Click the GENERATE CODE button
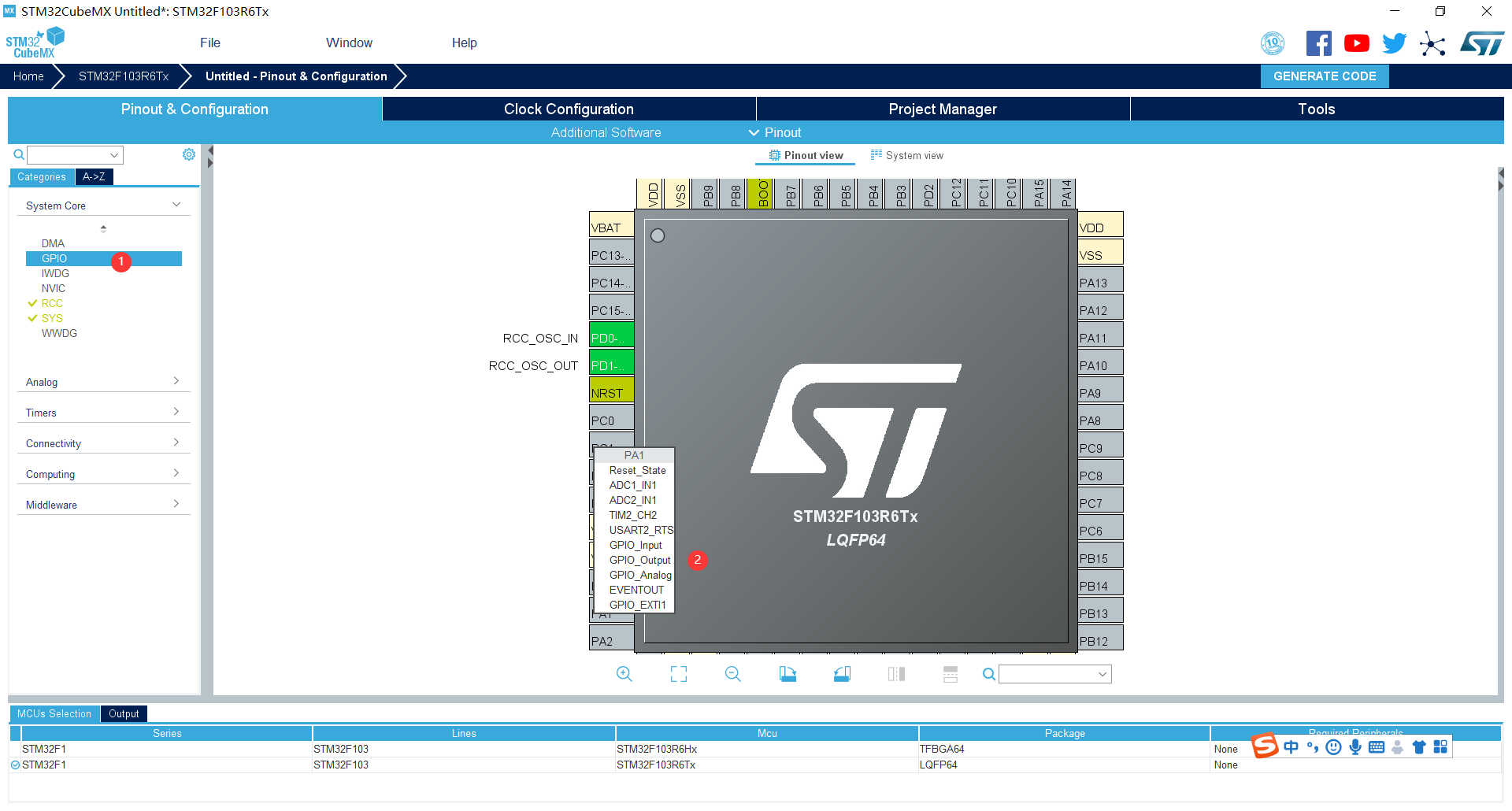1512x811 pixels. click(x=1325, y=76)
